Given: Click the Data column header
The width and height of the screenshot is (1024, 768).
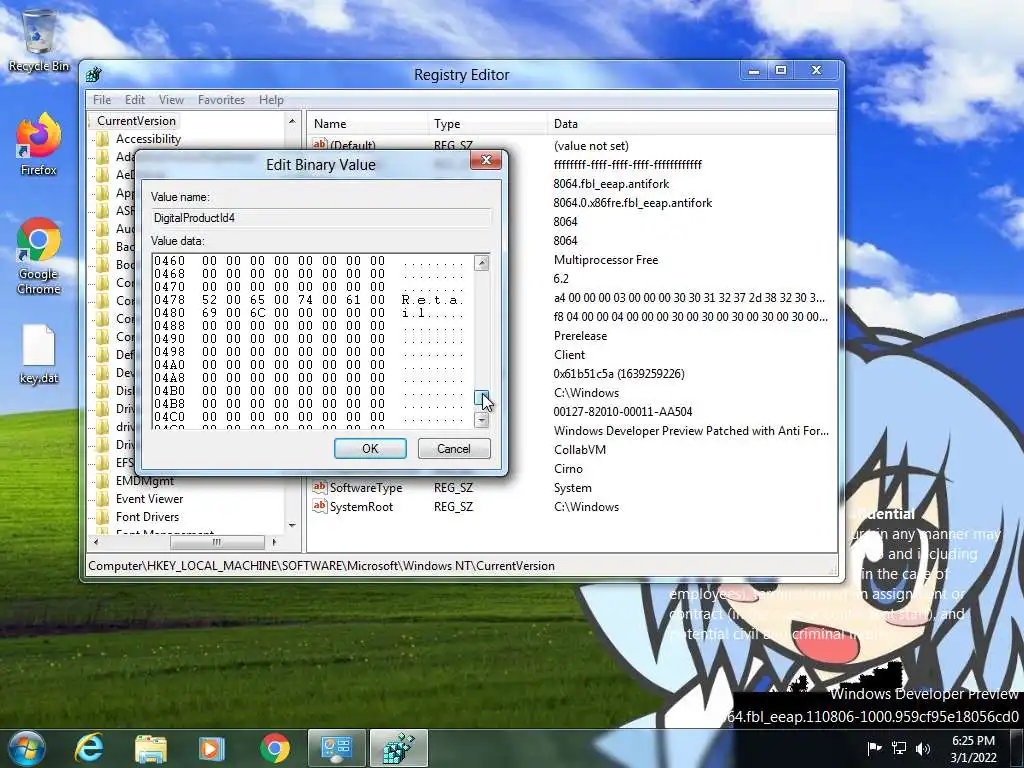Looking at the screenshot, I should 692,123.
